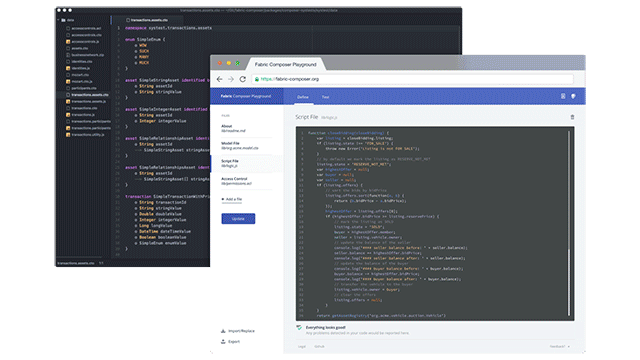Select transactions.assets.cto in editor tree
640x360 pixels.
click(x=90, y=95)
